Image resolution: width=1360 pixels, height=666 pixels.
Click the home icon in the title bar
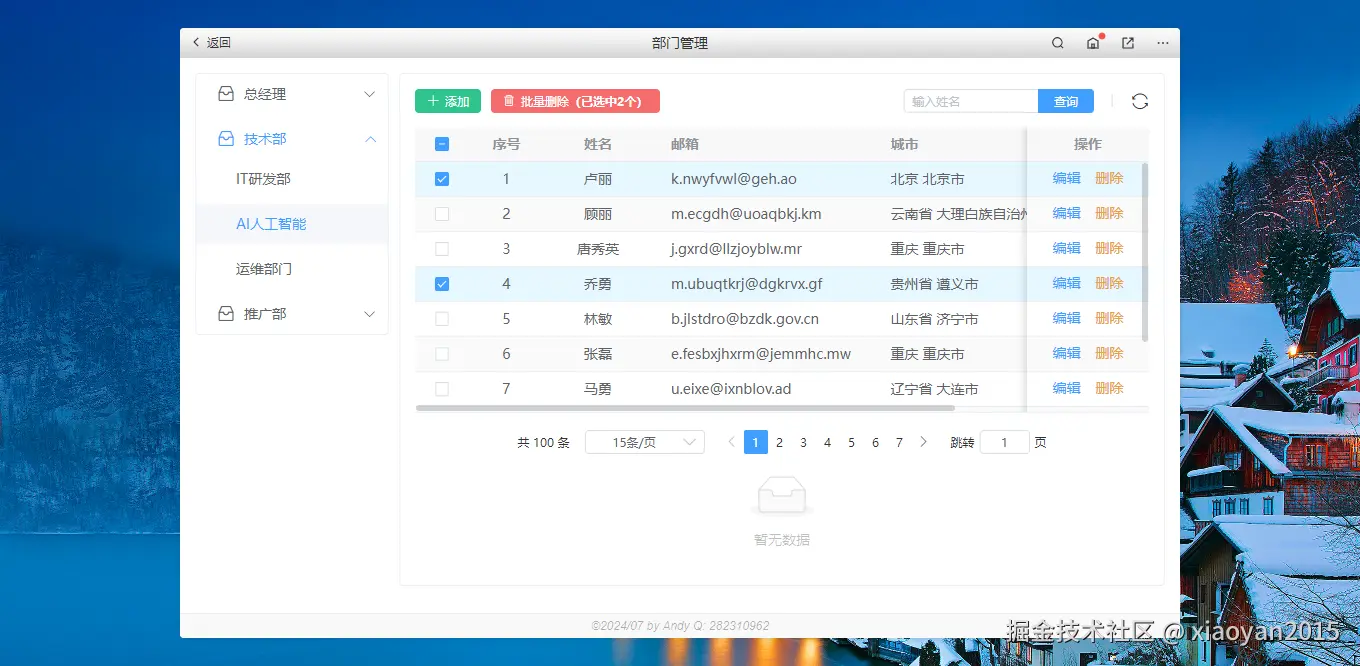coord(1092,43)
